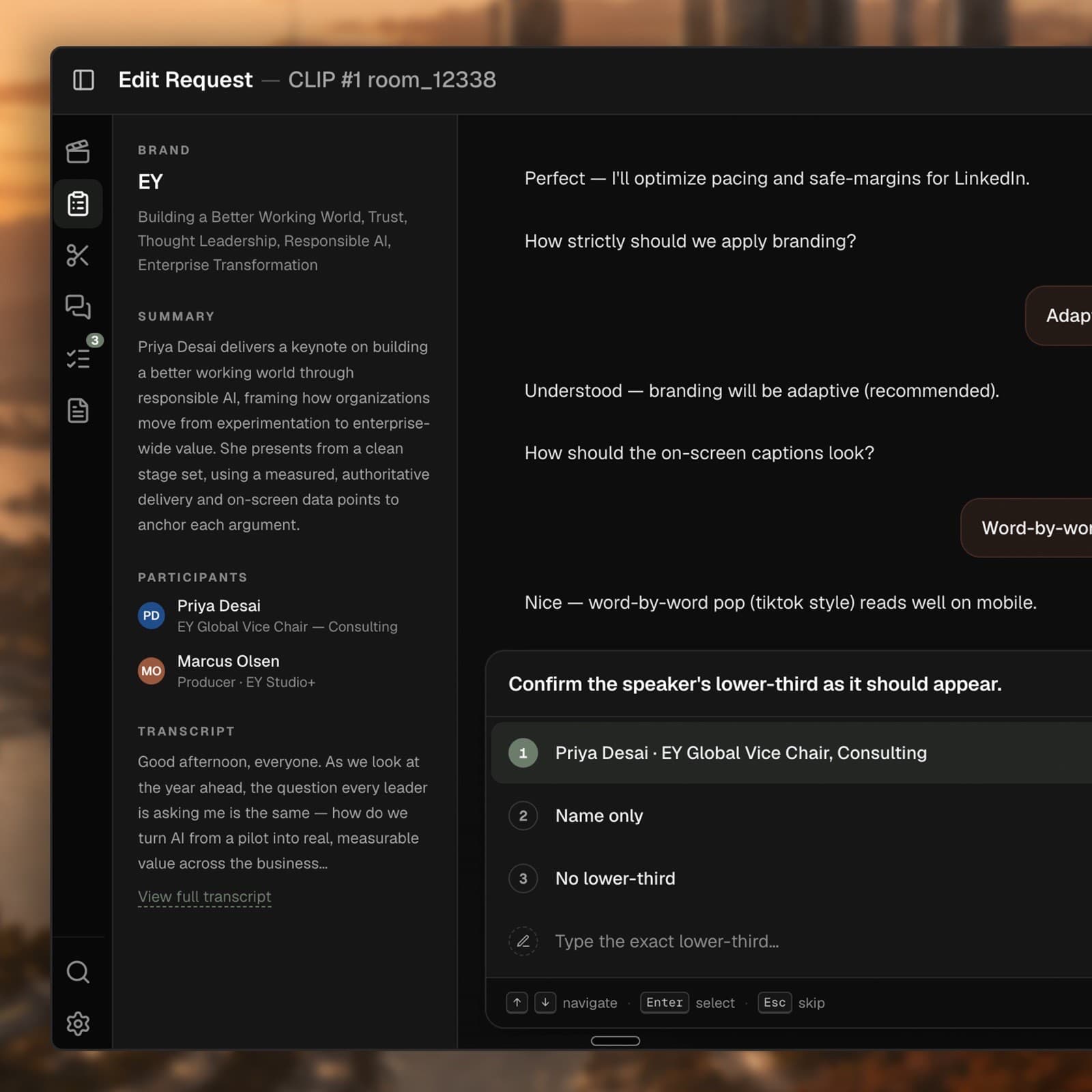This screenshot has height=1092, width=1092.
Task: Open the clapperboard clips section
Action: click(x=78, y=152)
